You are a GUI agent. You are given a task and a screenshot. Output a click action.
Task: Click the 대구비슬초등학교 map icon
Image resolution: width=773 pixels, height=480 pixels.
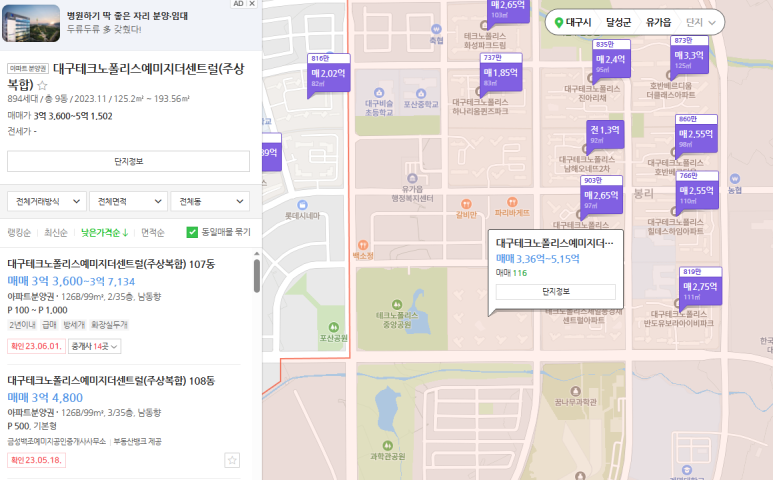(379, 93)
